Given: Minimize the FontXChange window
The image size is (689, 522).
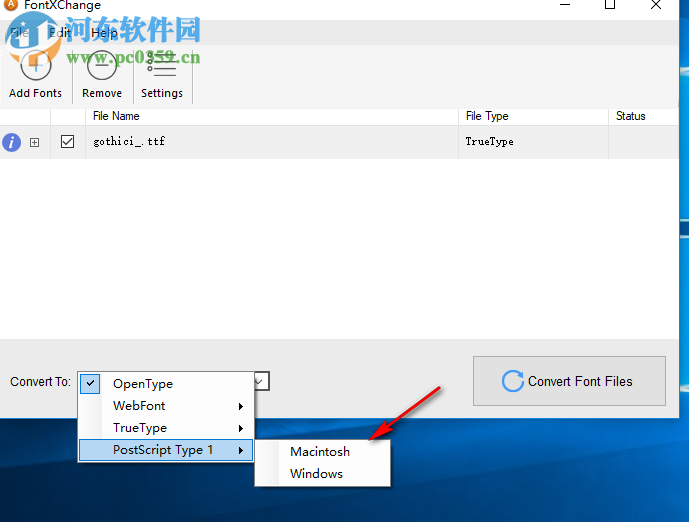Looking at the screenshot, I should point(565,5).
